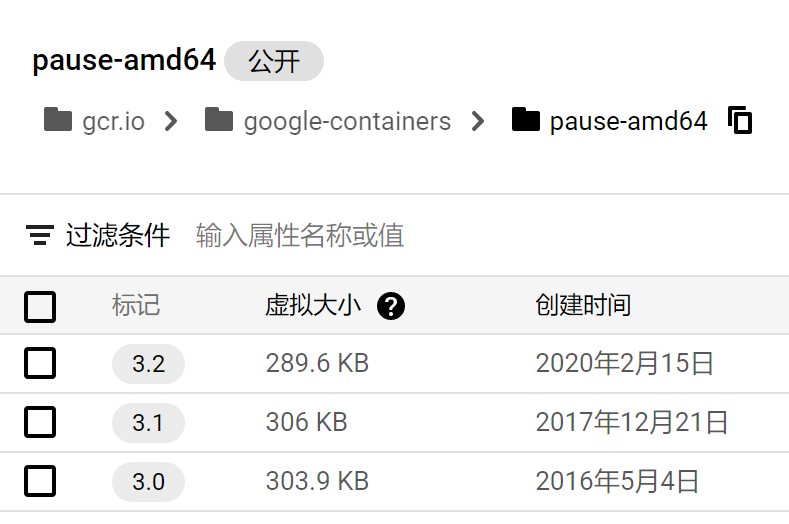Sort by the 创建时间 column header
This screenshot has height=524, width=789.
[583, 305]
